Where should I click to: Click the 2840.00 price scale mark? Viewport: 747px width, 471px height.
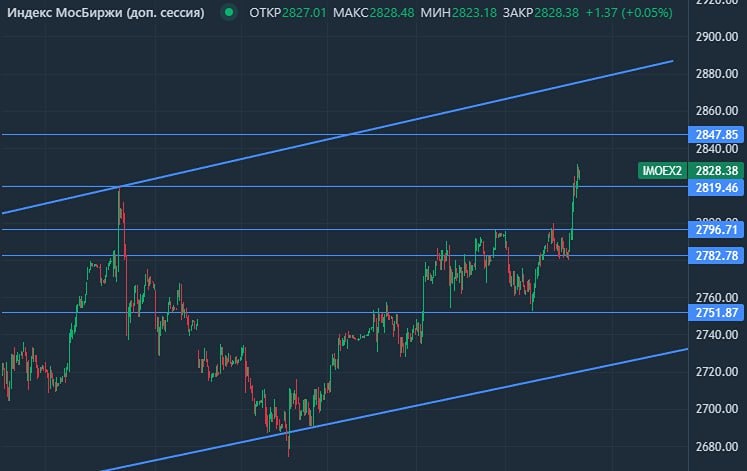click(717, 149)
